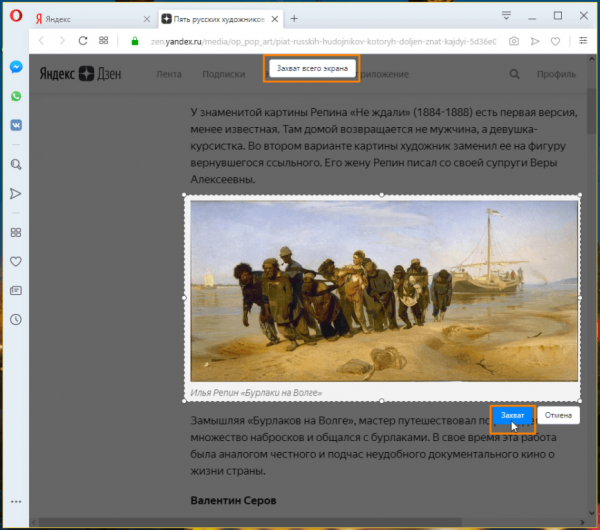
Task: Click the Валентин Серов heading
Action: pos(233,501)
